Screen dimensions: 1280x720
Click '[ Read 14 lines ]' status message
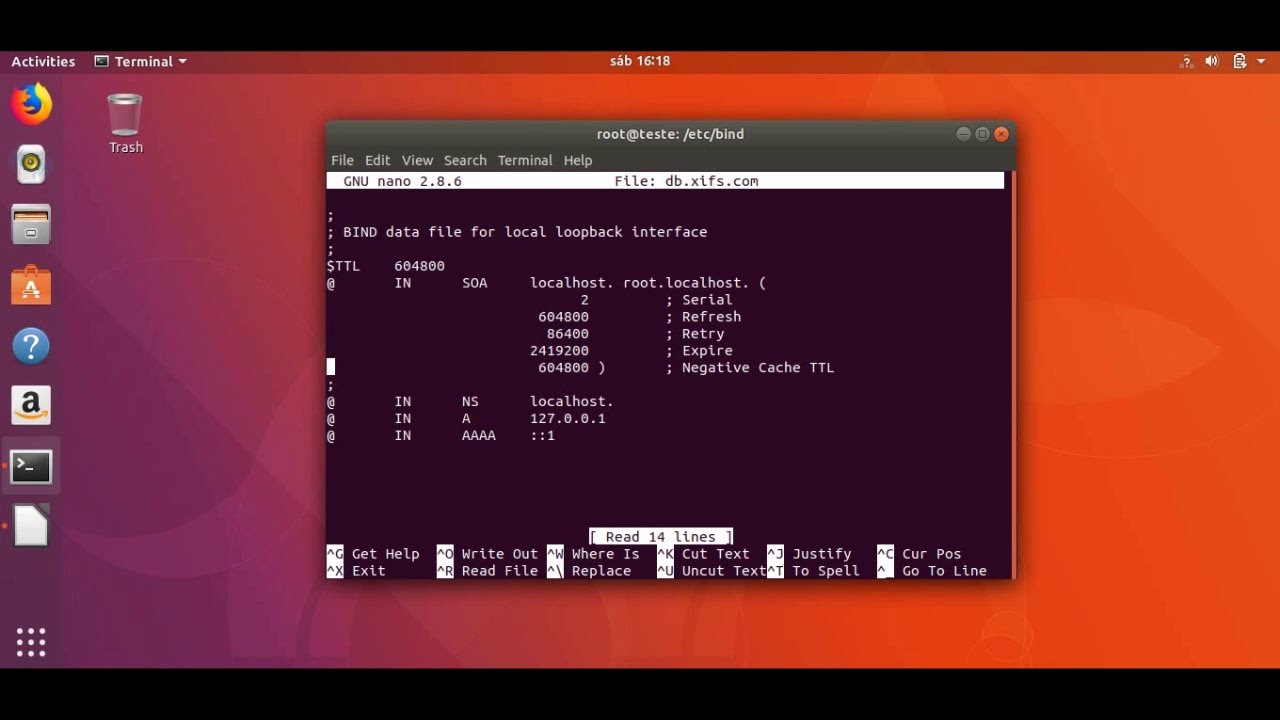(660, 537)
